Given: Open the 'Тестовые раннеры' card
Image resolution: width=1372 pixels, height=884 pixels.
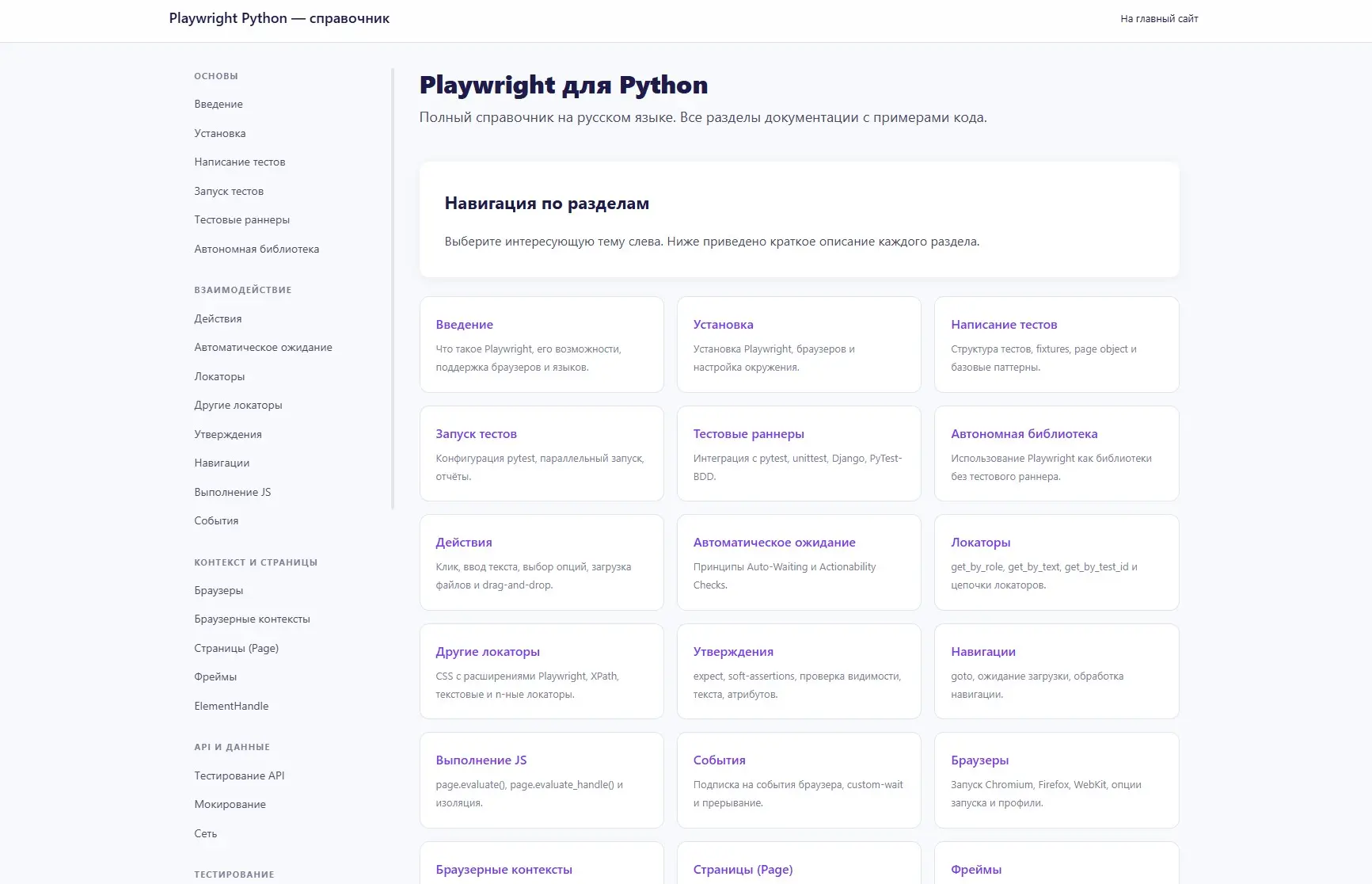Looking at the screenshot, I should pos(799,454).
